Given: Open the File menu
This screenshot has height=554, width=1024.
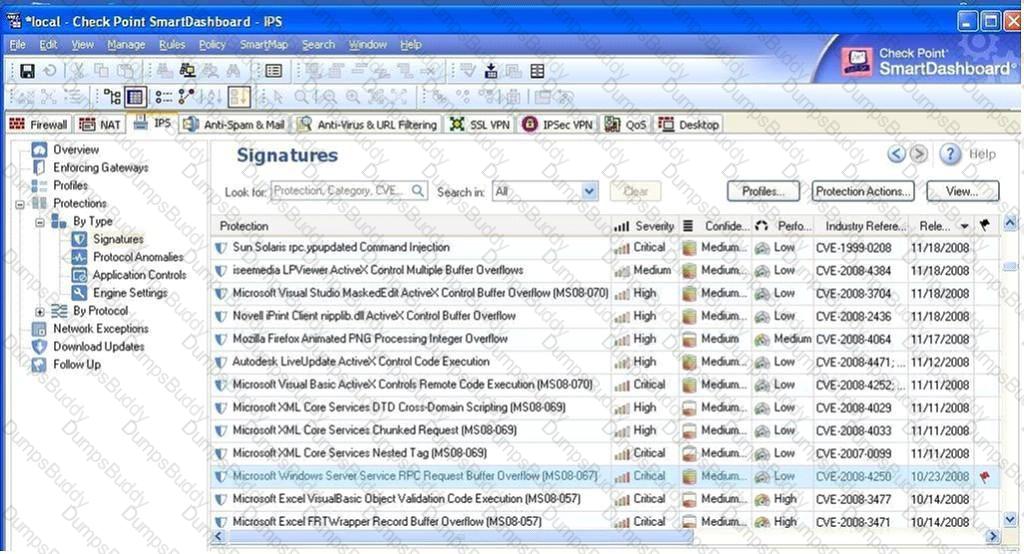Looking at the screenshot, I should point(18,44).
